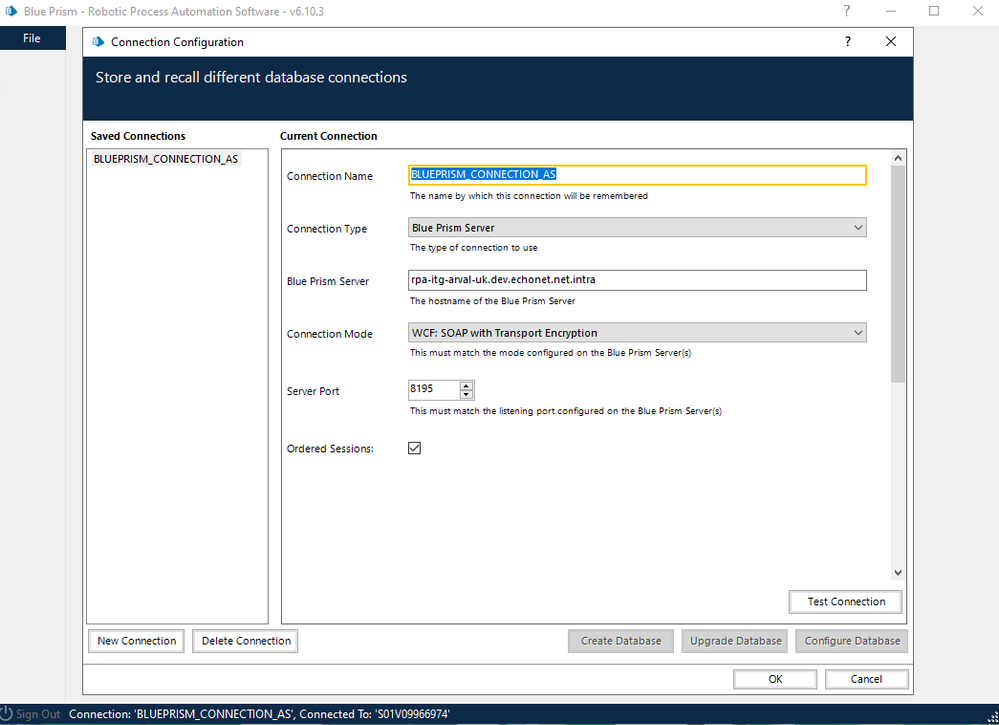This screenshot has width=999, height=725.
Task: Click the 'Blue Prism Server' field label
Action: 327,282
